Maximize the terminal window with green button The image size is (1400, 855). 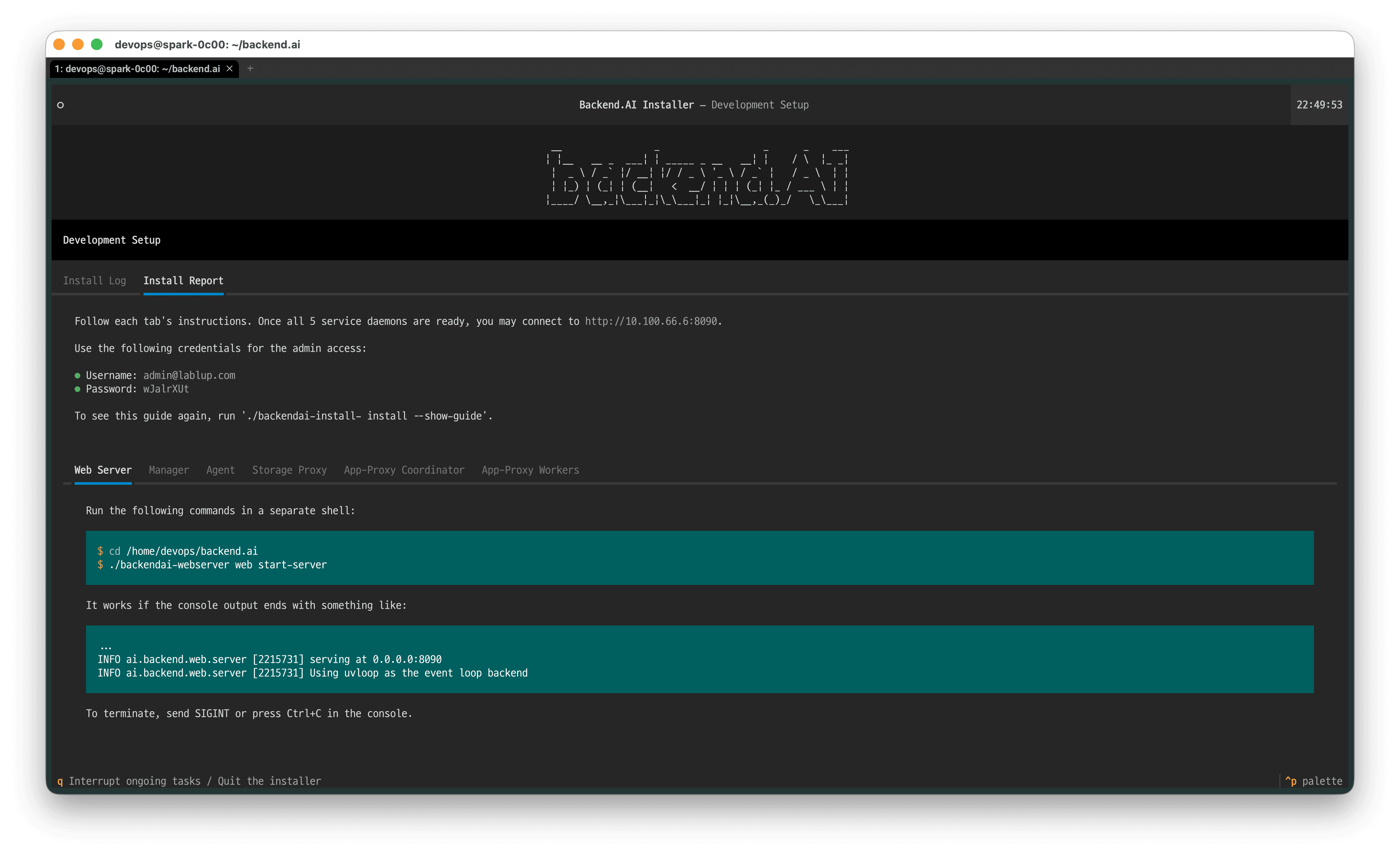point(97,44)
